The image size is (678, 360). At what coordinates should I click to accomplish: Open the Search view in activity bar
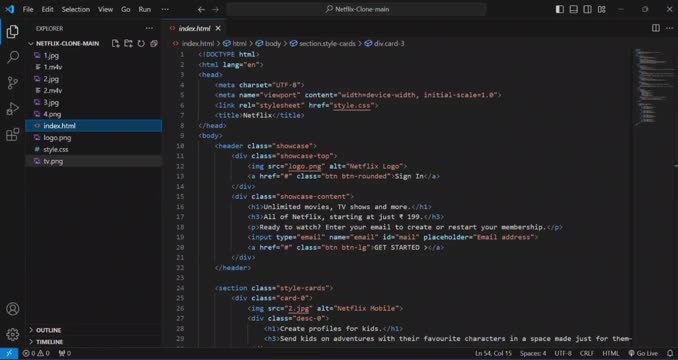pyautogui.click(x=13, y=57)
